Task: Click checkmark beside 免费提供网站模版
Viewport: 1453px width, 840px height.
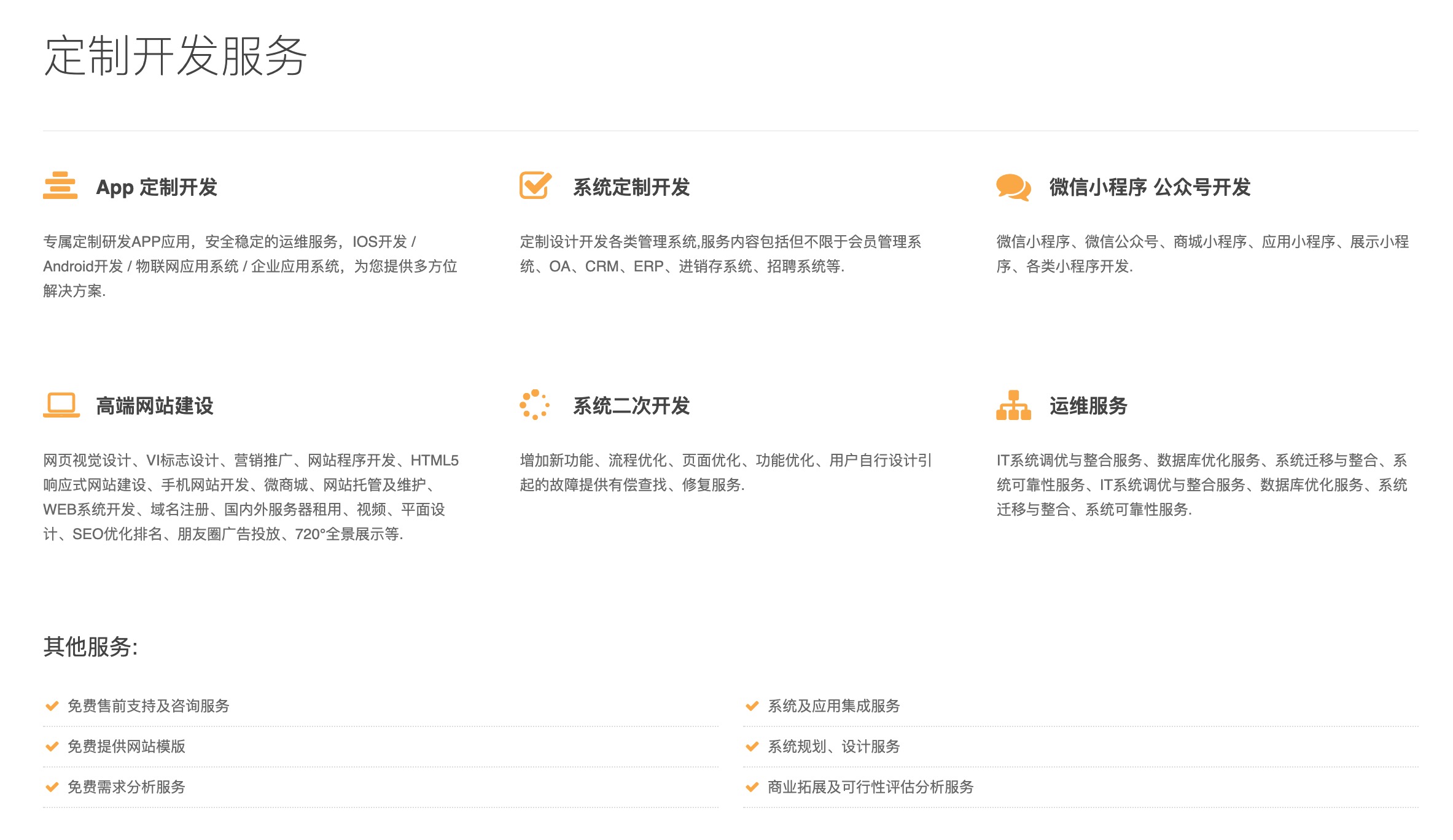Action: click(x=52, y=747)
